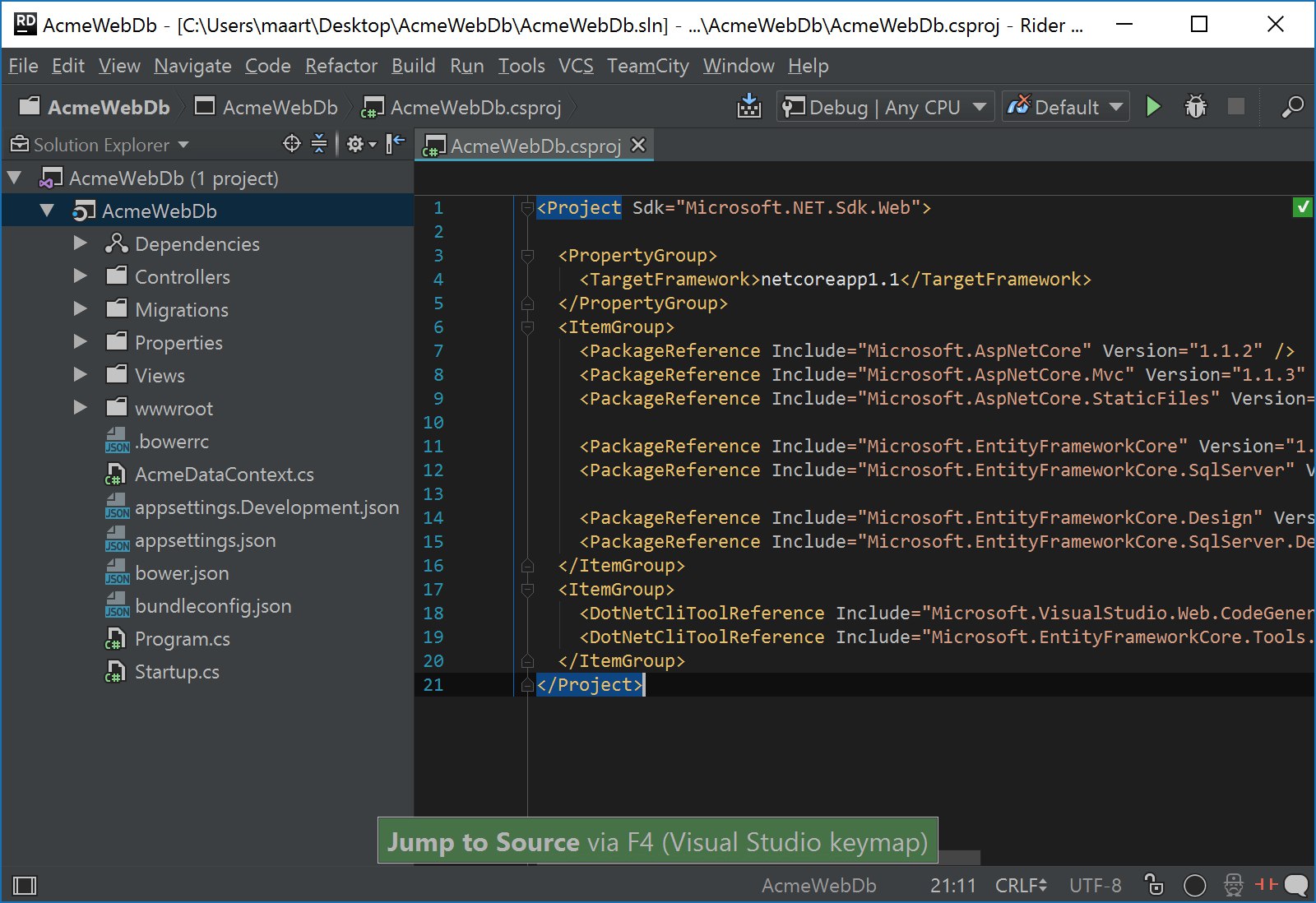
Task: Collapse the AcmeWebDb project node
Action: 47,211
